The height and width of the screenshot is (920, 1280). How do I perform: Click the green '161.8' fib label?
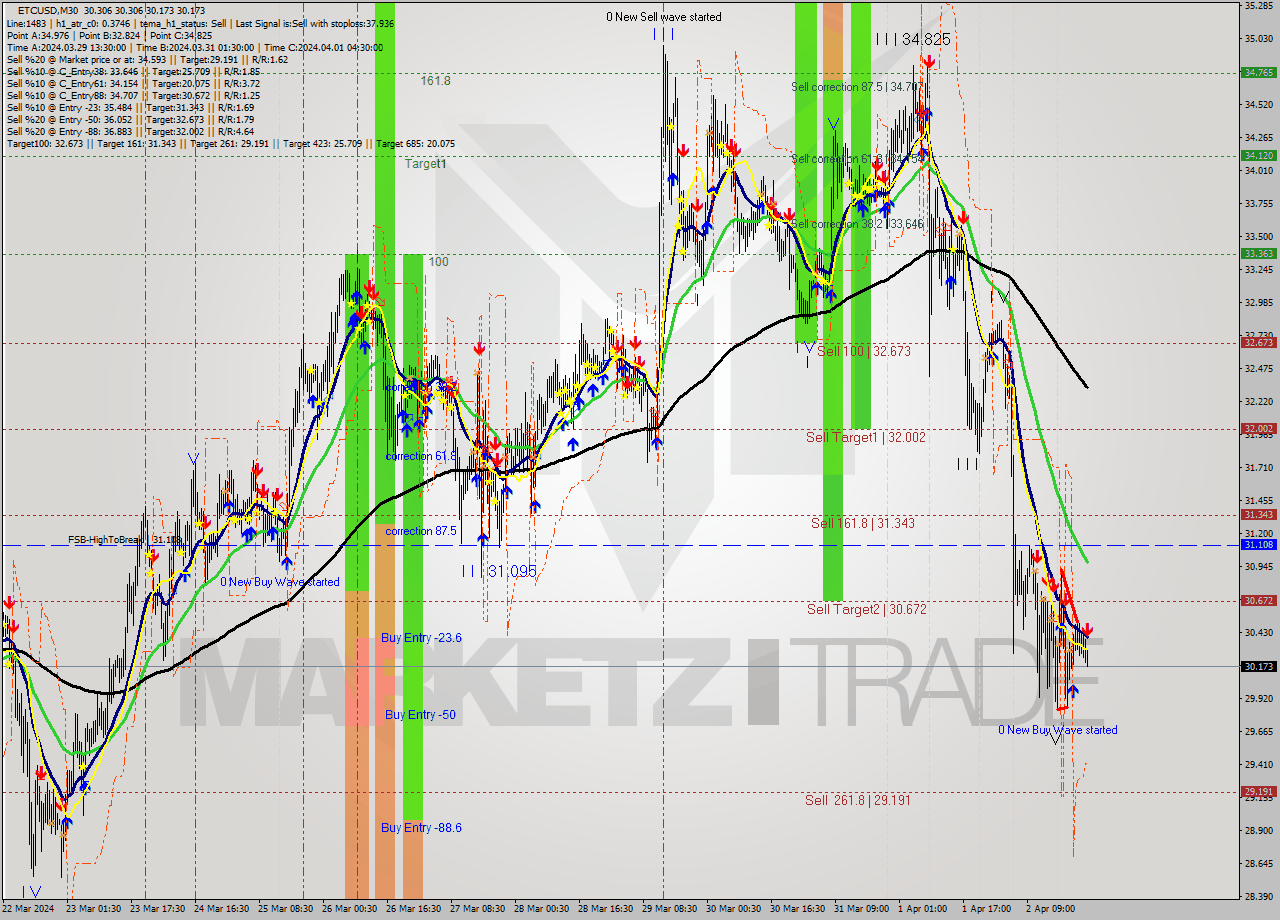[x=435, y=80]
